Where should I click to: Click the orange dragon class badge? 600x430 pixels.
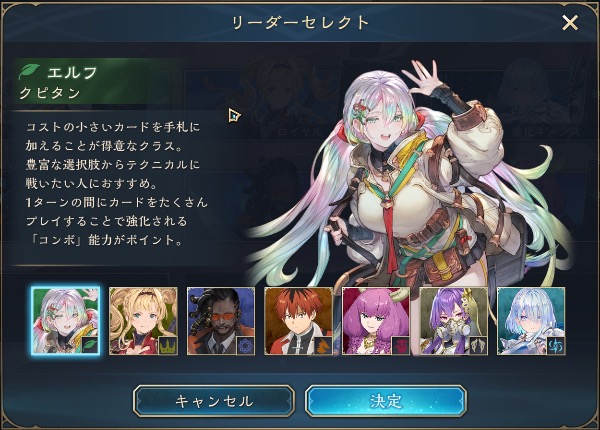pos(323,346)
